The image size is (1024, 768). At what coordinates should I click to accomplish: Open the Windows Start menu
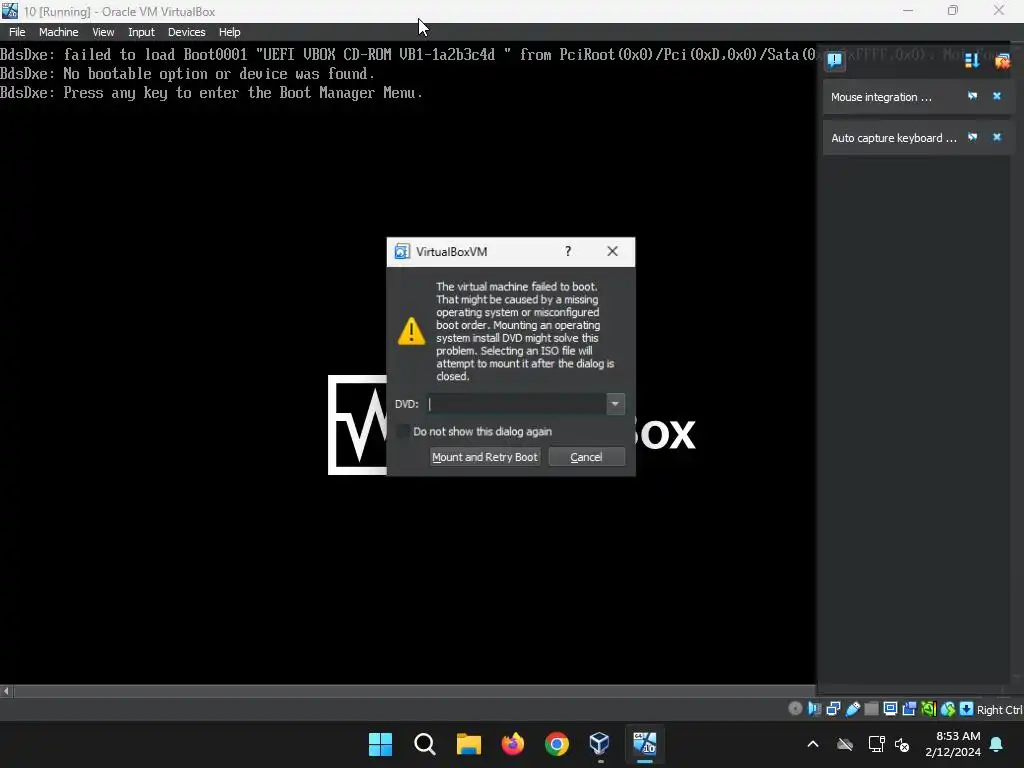(380, 744)
